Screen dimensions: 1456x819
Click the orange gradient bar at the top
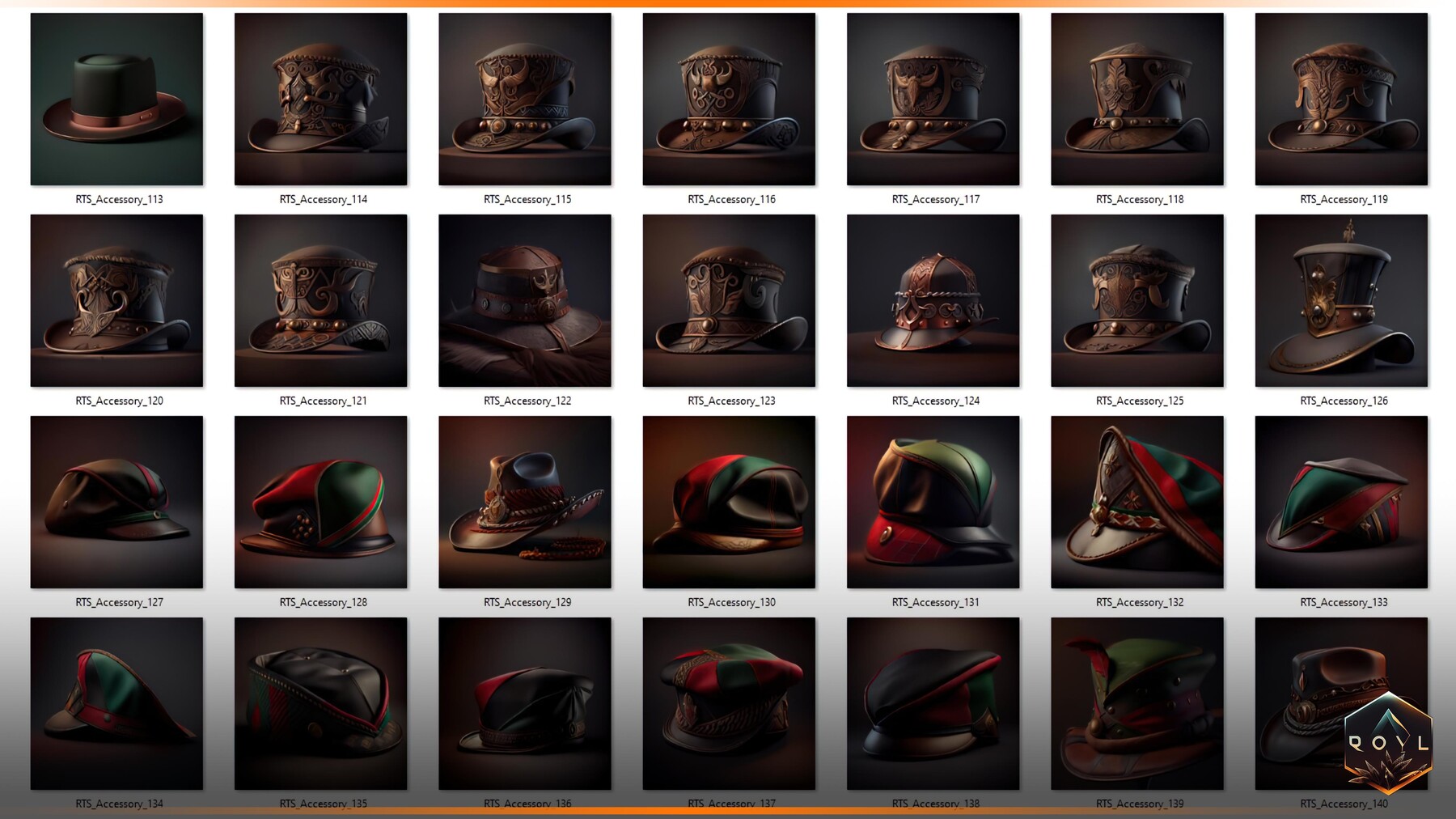click(x=728, y=3)
